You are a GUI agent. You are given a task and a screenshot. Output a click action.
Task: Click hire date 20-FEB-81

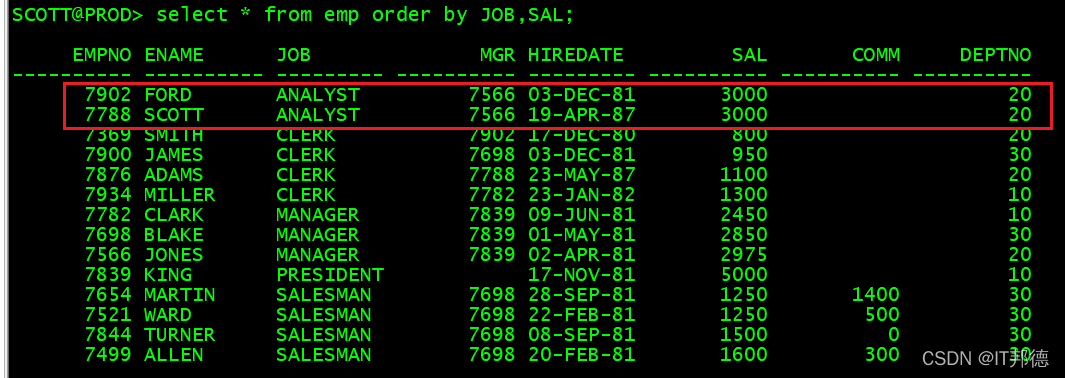click(581, 354)
